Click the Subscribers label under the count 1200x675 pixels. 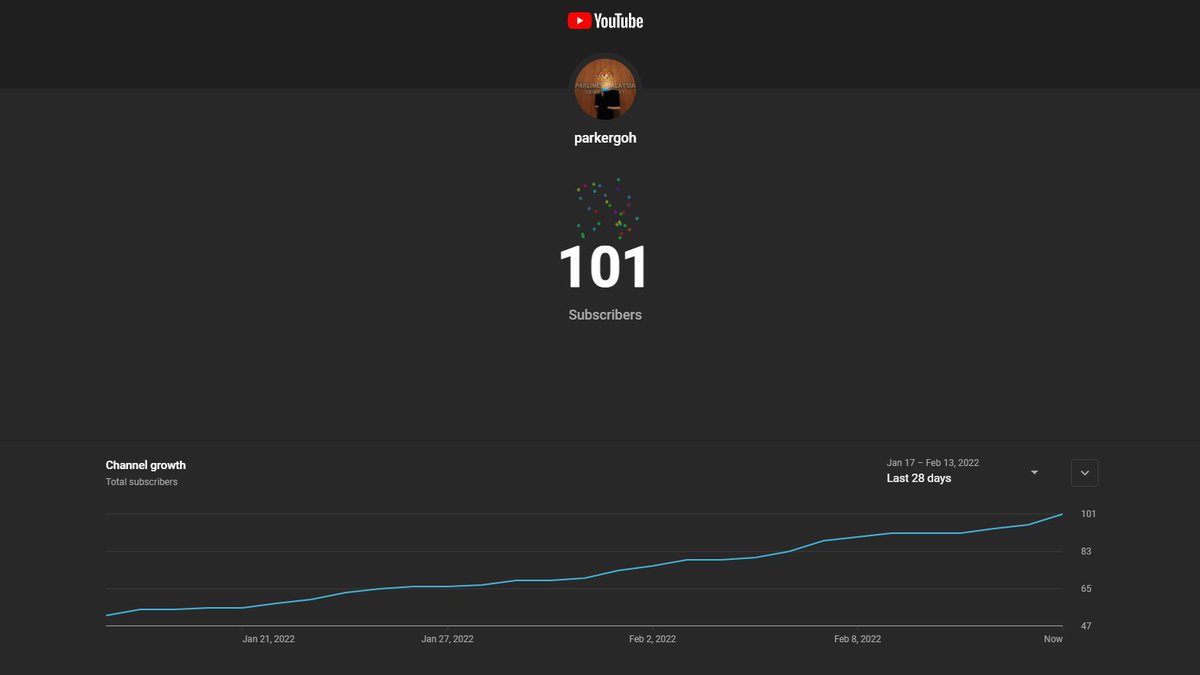604,314
